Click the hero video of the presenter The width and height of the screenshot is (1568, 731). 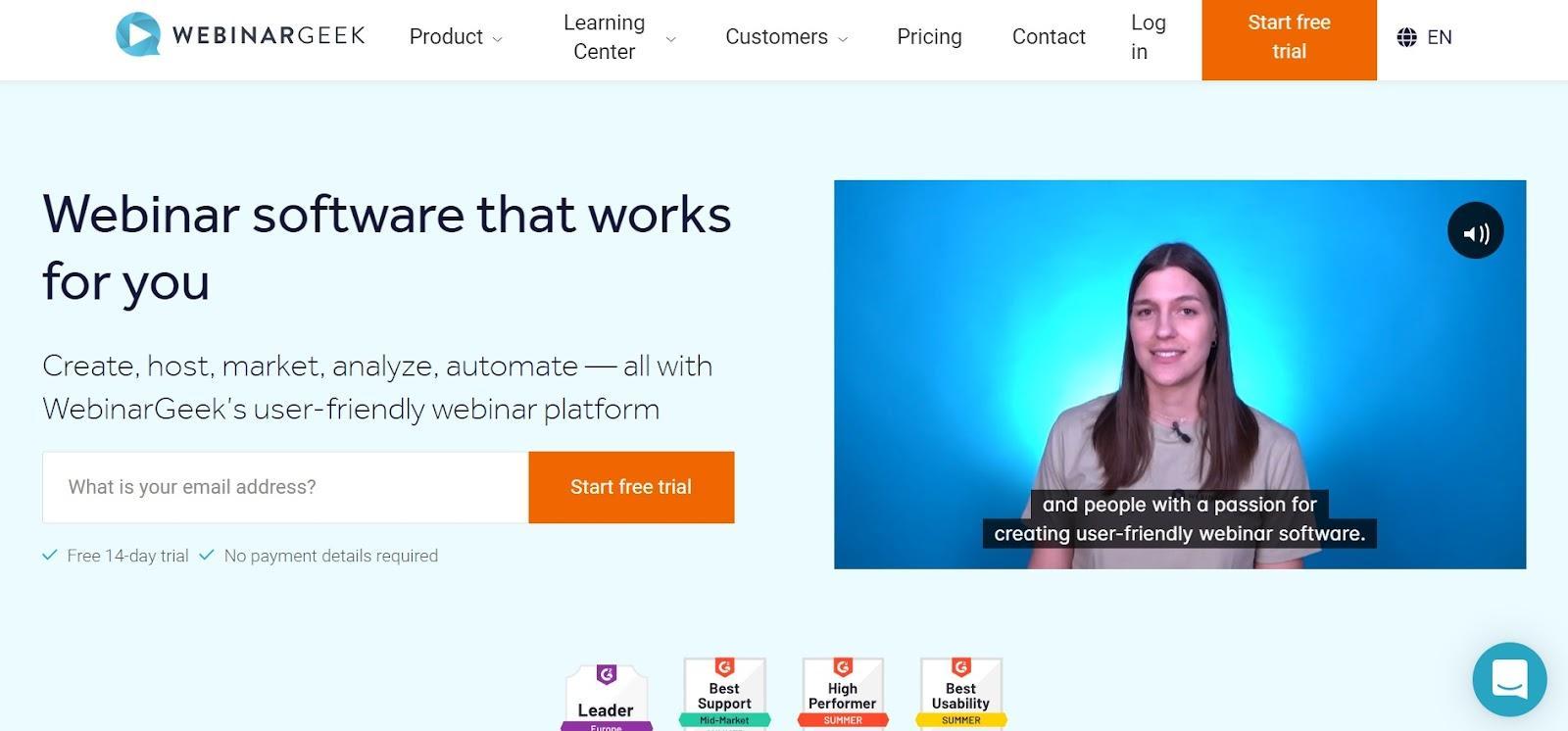pyautogui.click(x=1180, y=374)
